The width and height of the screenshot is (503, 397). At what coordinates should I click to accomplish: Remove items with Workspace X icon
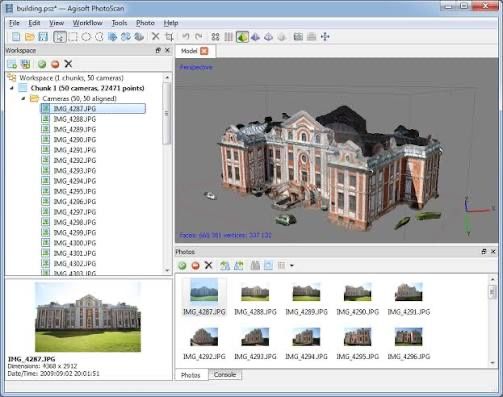click(x=68, y=64)
